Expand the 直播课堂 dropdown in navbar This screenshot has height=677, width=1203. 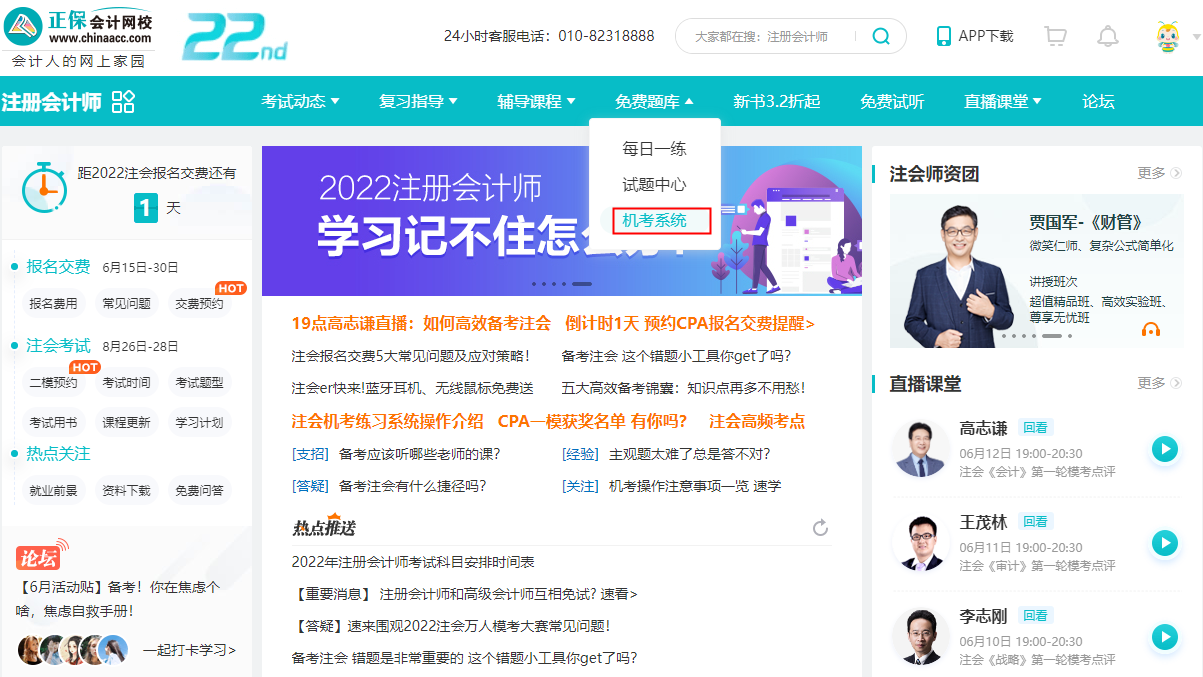[x=1003, y=101]
